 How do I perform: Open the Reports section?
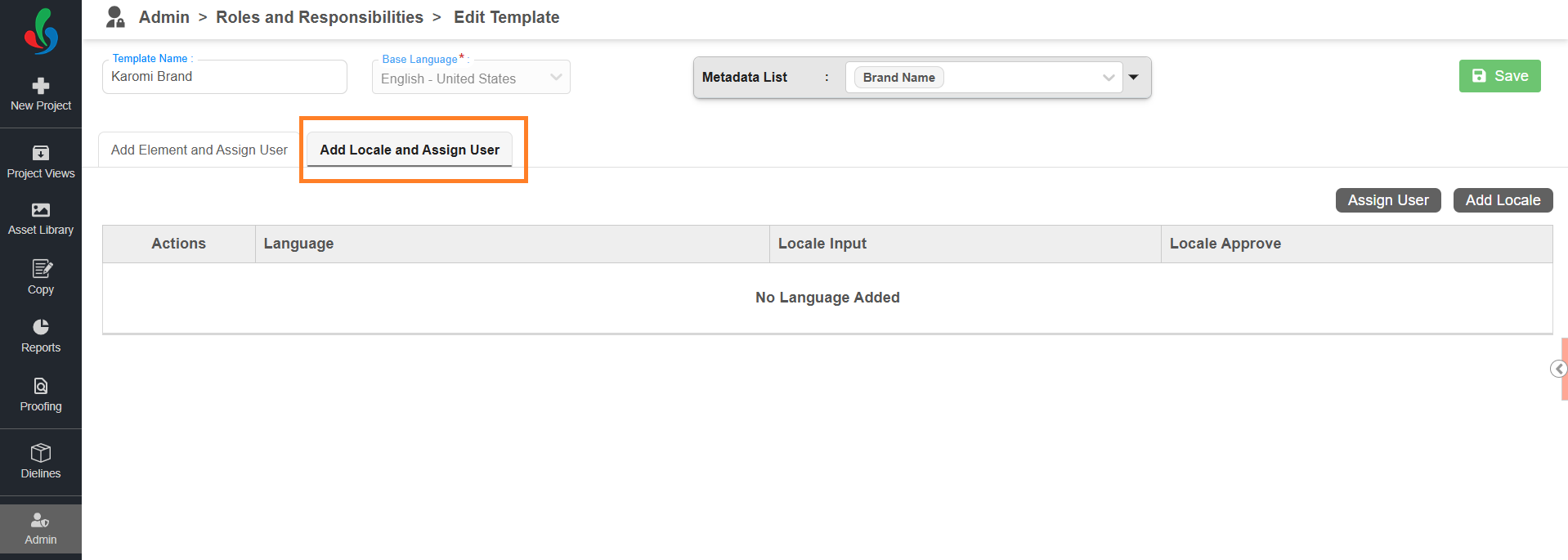pos(41,336)
